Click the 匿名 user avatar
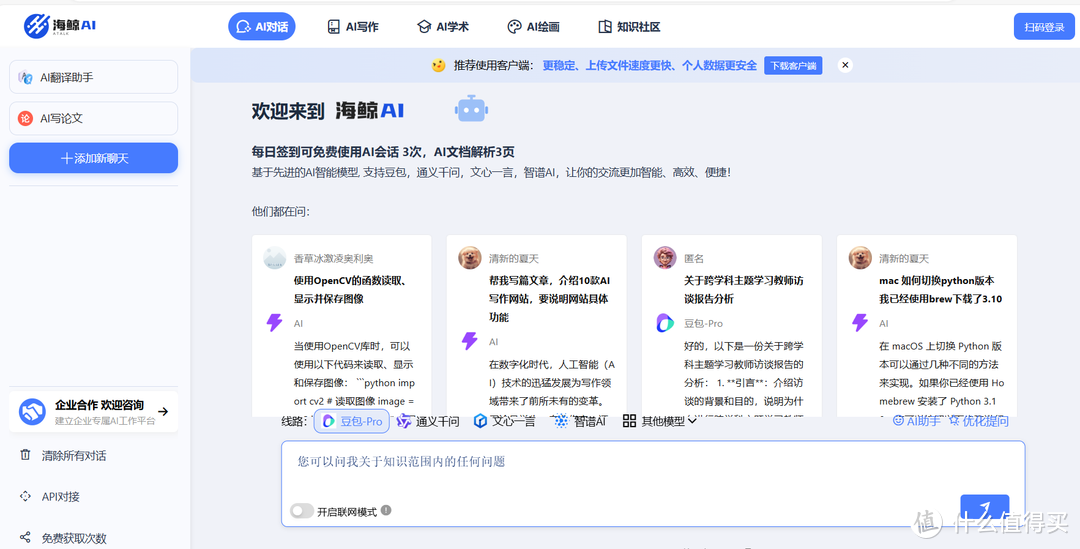The height and width of the screenshot is (549, 1080). coord(665,258)
